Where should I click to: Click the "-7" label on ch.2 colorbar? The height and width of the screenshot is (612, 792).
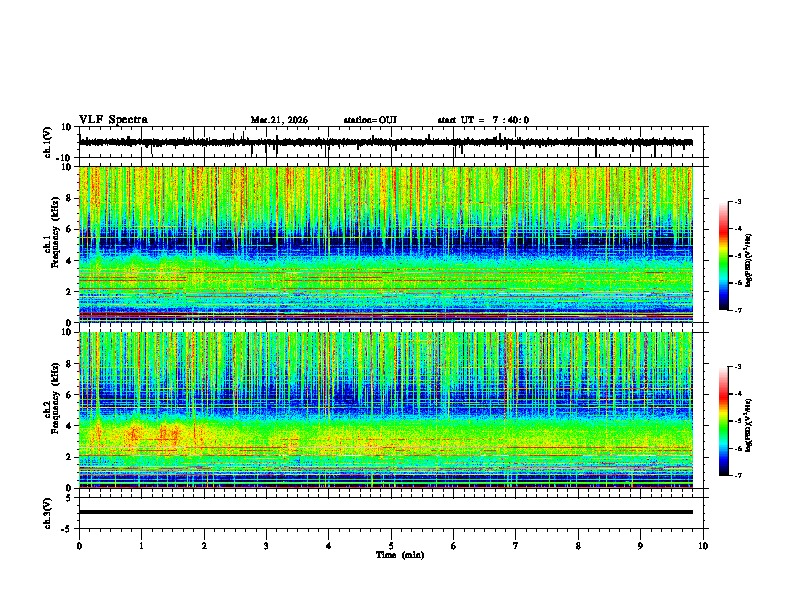737,475
